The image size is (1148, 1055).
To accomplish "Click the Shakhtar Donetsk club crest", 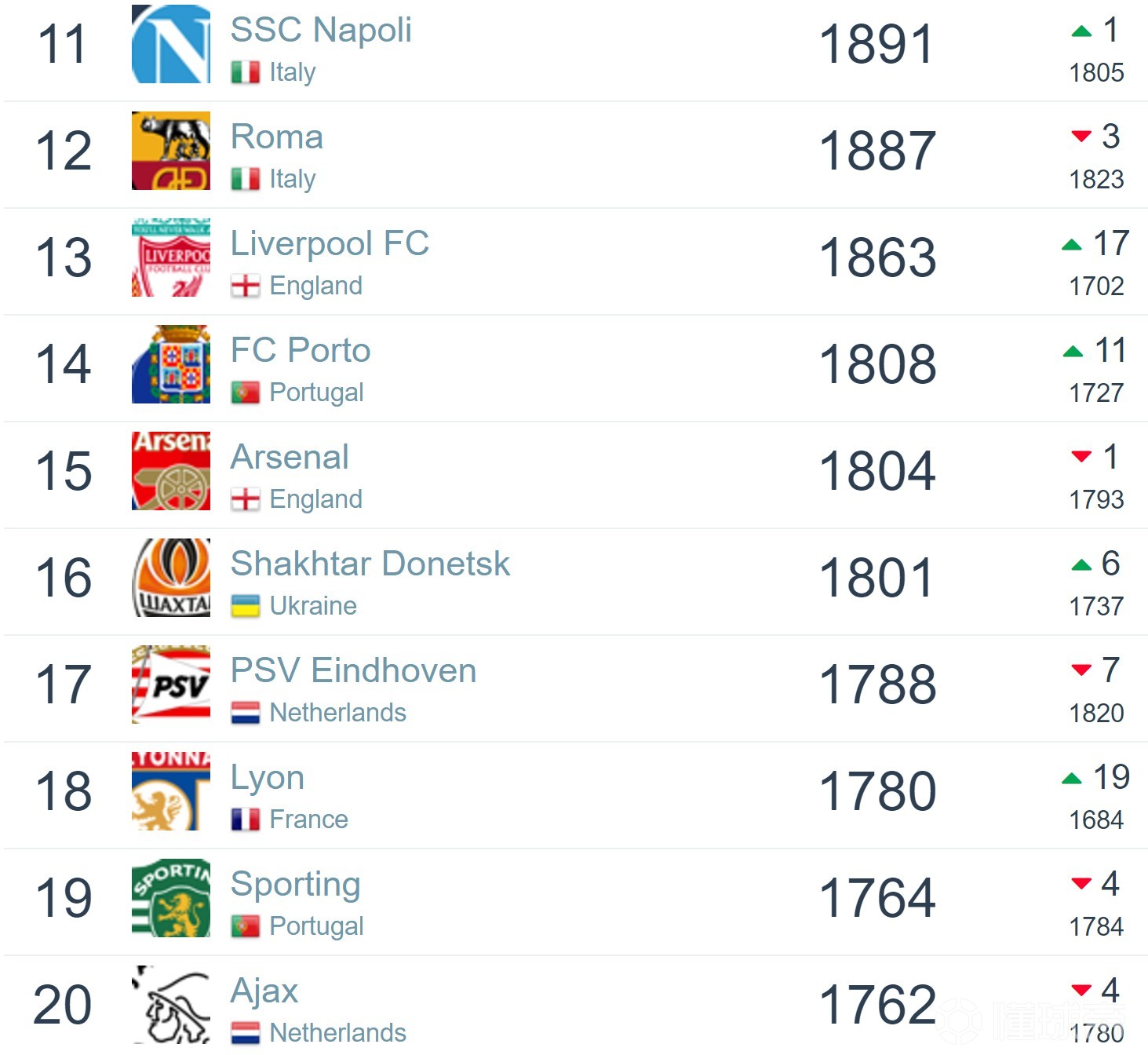I will 170,578.
